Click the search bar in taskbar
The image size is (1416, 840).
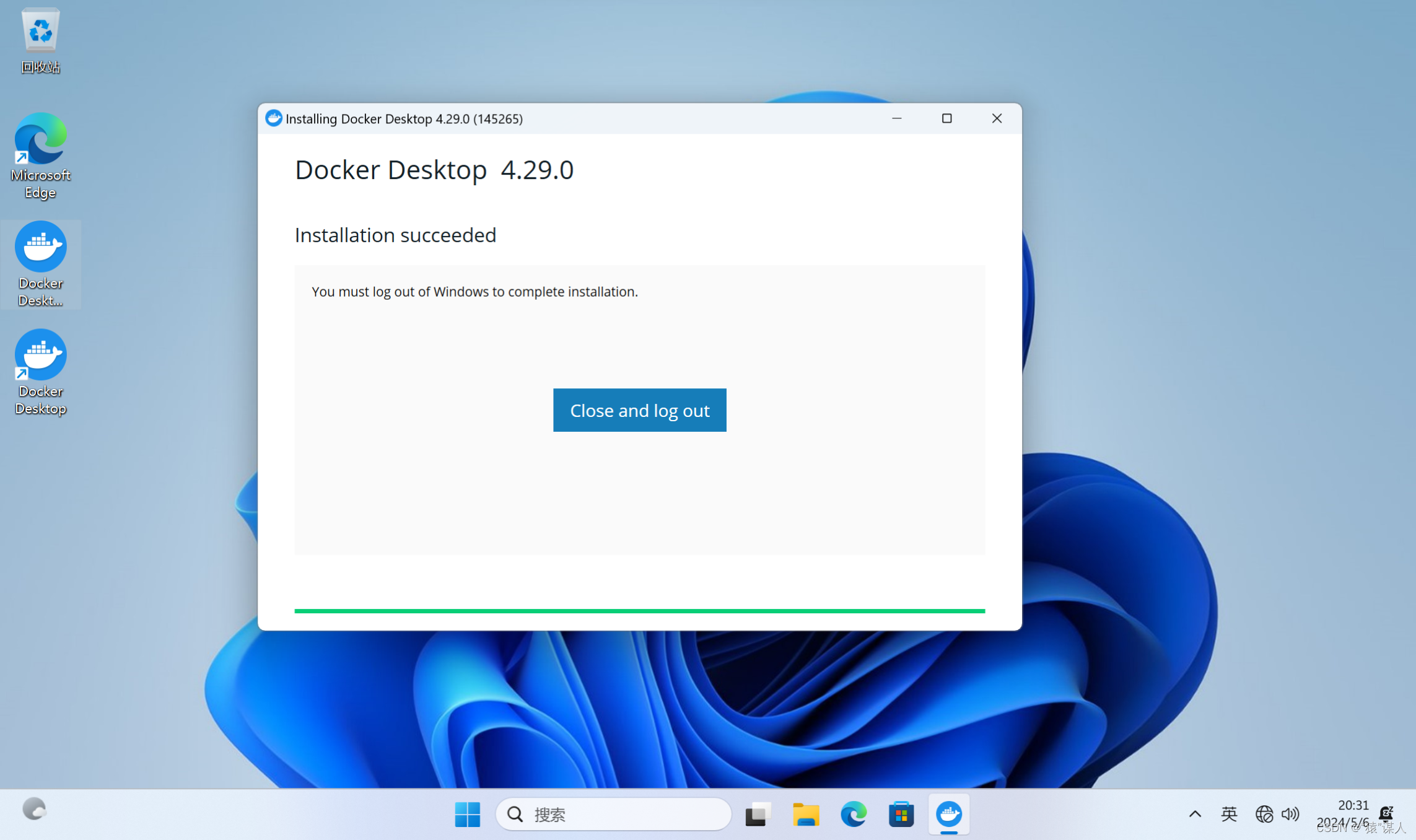pyautogui.click(x=614, y=813)
